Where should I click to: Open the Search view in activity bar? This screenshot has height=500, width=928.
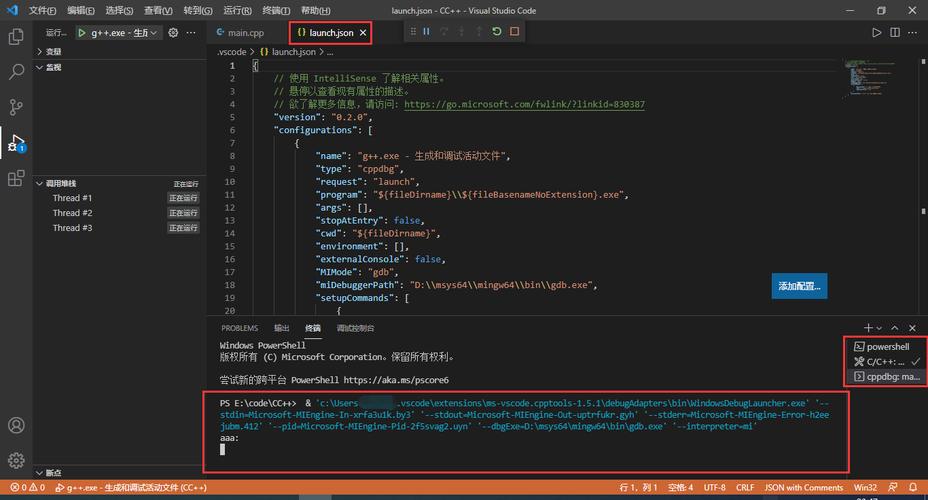coord(16,72)
